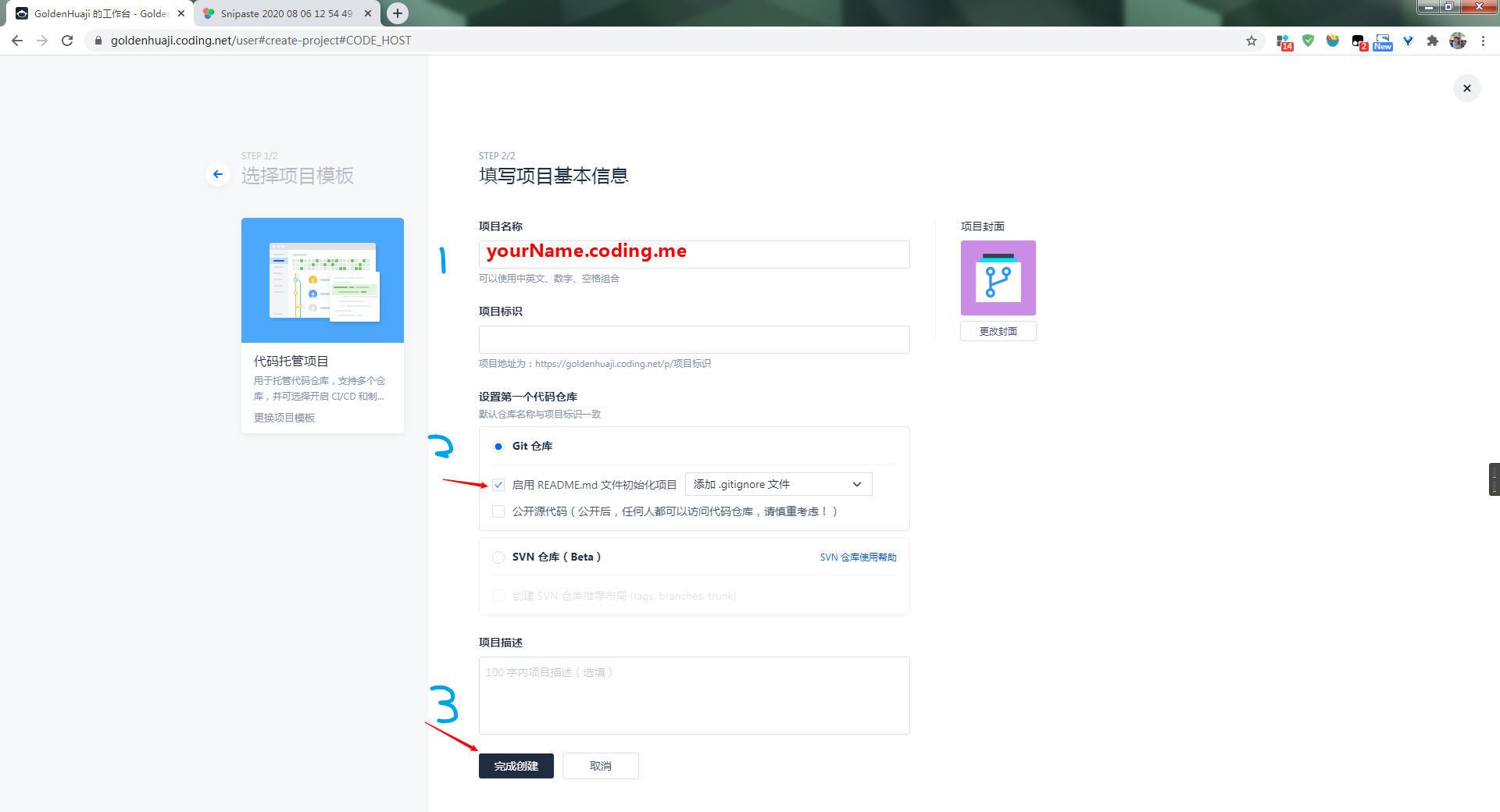The height and width of the screenshot is (812, 1500).
Task: Click the project cover image
Action: (x=998, y=278)
